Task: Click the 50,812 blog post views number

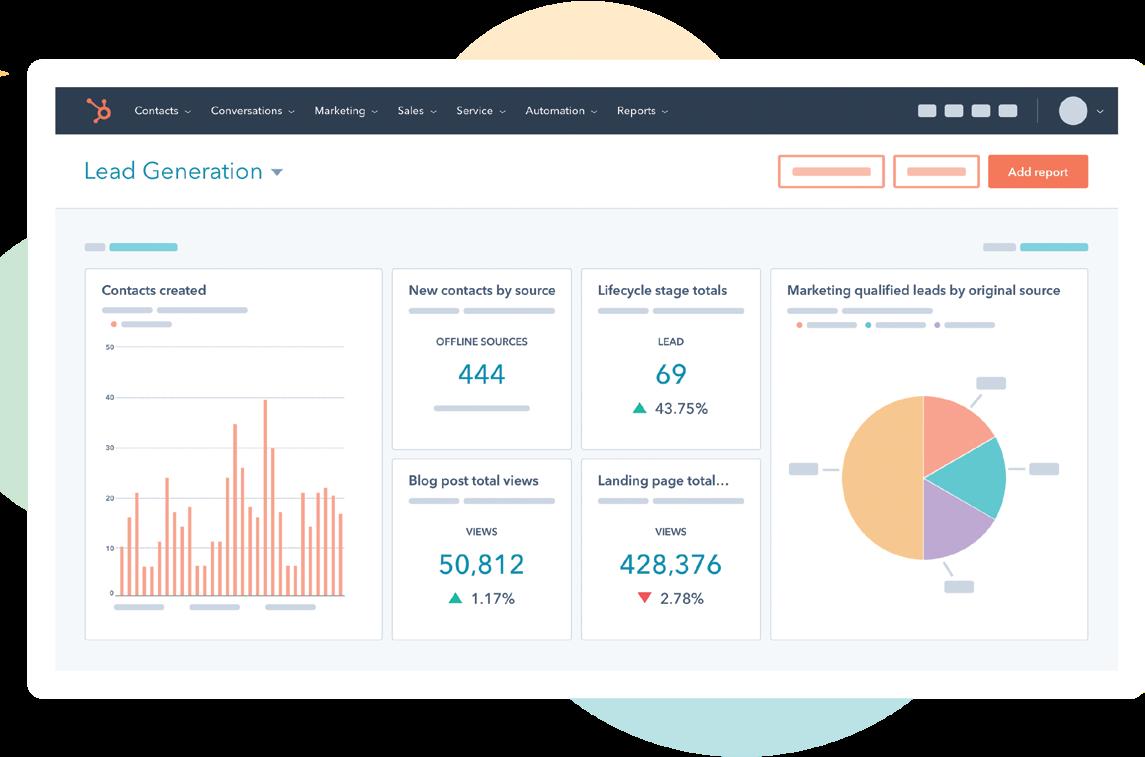Action: (481, 564)
